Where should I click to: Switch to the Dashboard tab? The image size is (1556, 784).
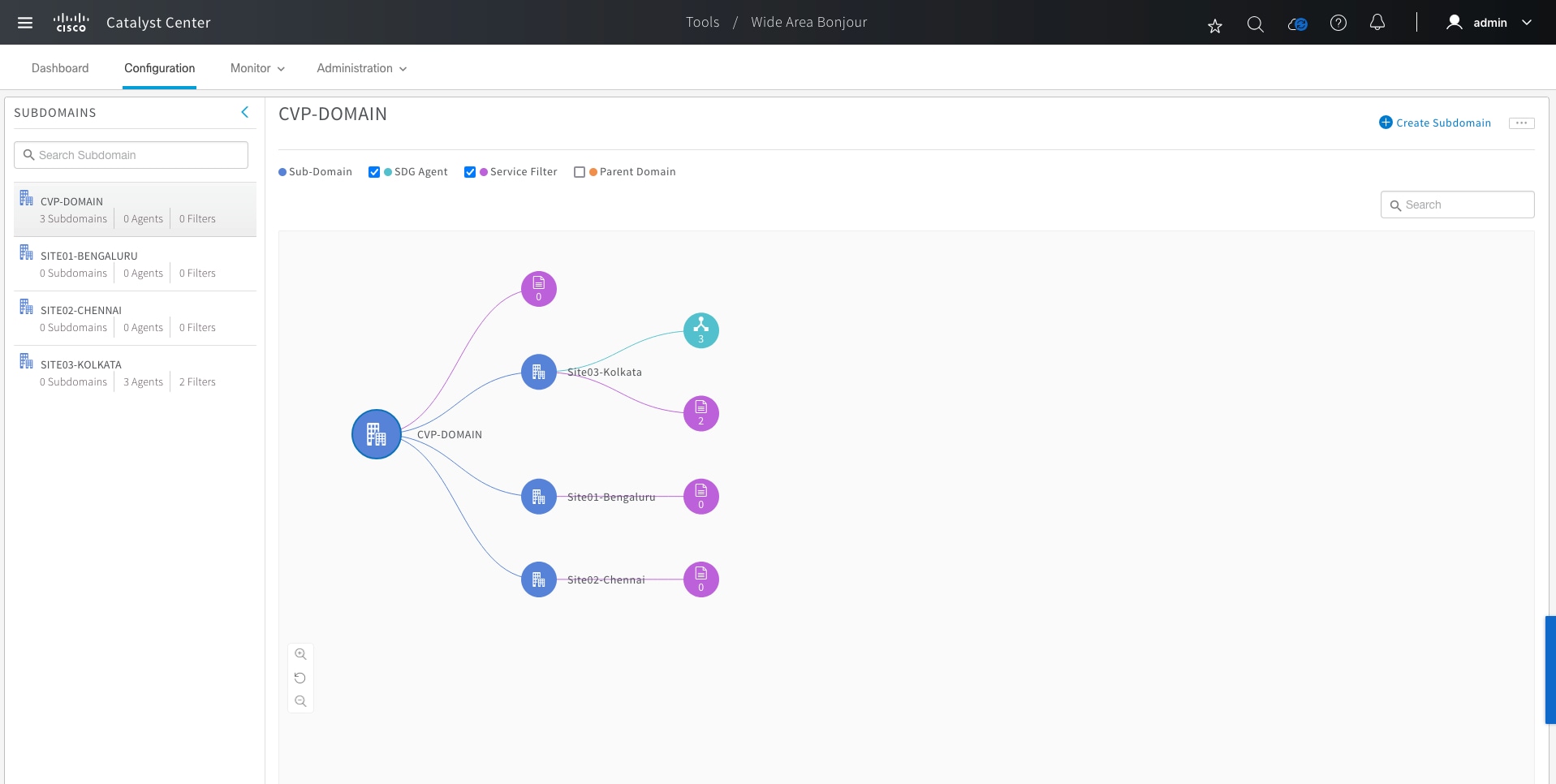(60, 68)
